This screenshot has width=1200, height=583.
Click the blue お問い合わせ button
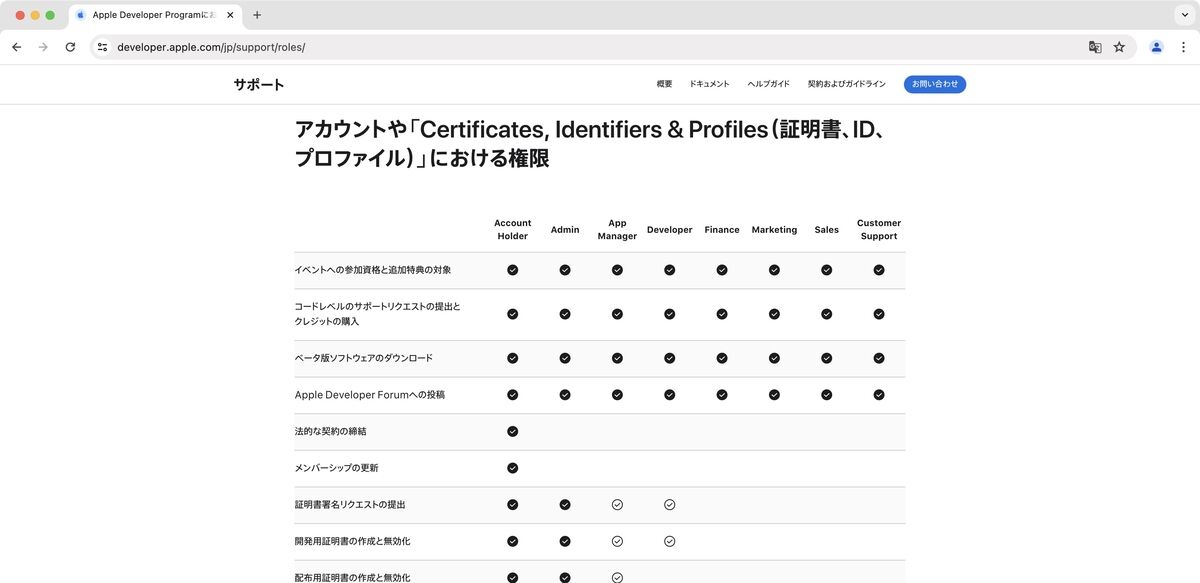point(935,85)
